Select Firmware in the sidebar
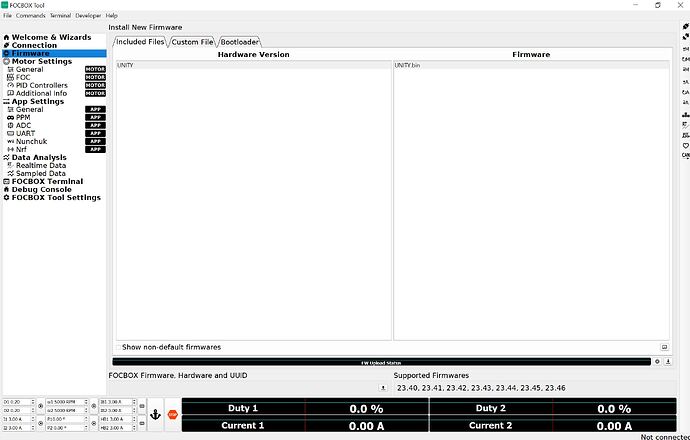690x440 pixels. pyautogui.click(x=54, y=53)
